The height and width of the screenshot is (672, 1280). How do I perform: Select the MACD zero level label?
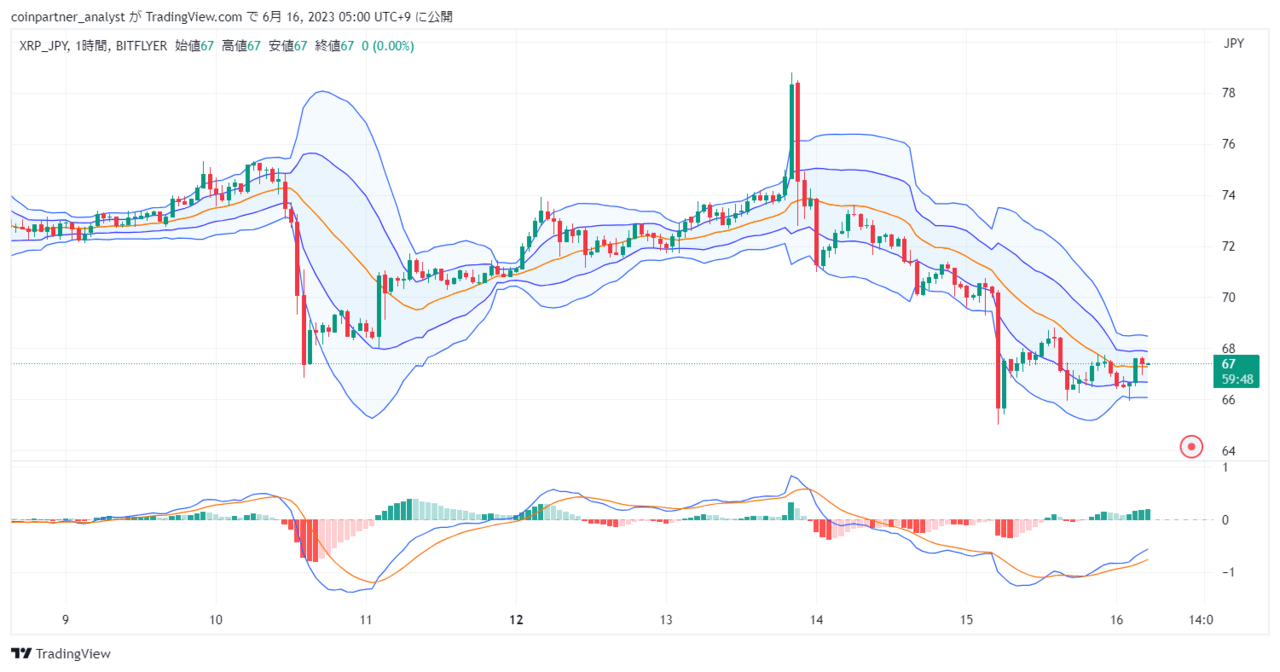(1224, 520)
